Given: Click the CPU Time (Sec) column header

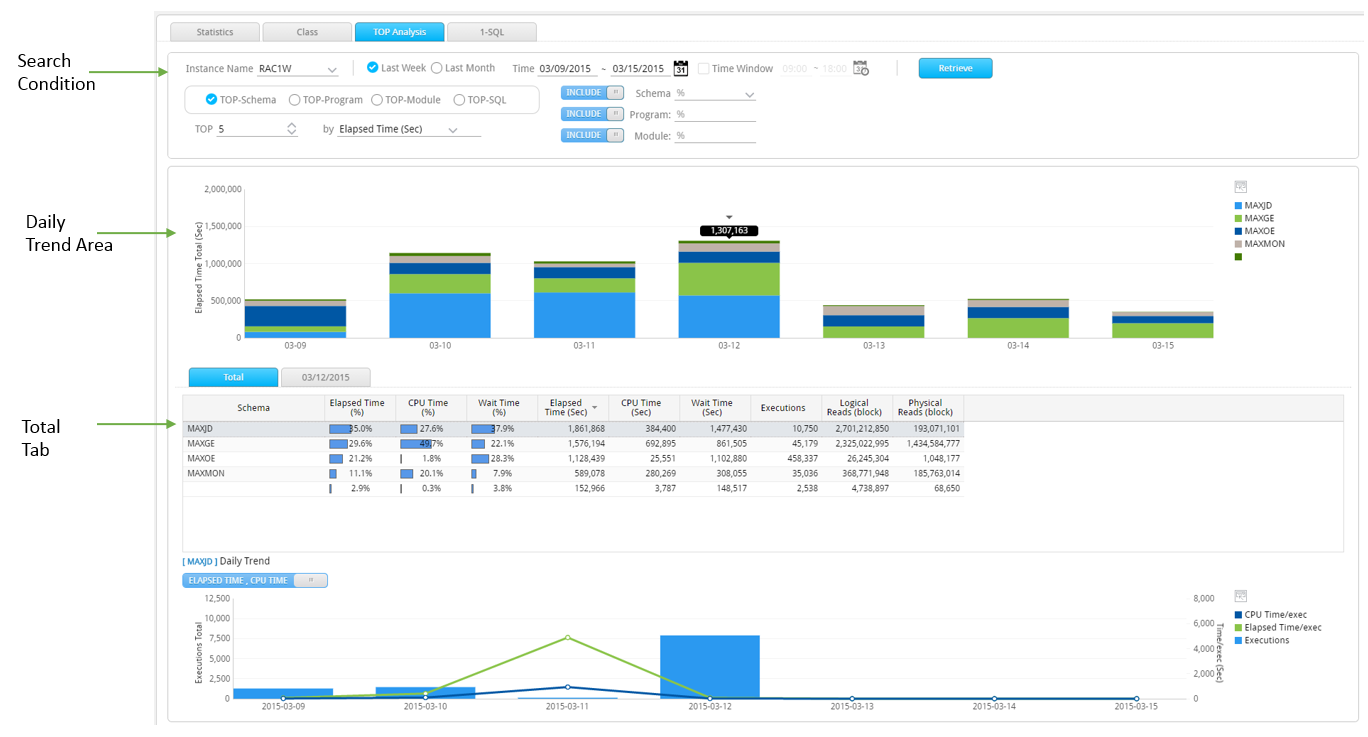Looking at the screenshot, I should (x=643, y=408).
